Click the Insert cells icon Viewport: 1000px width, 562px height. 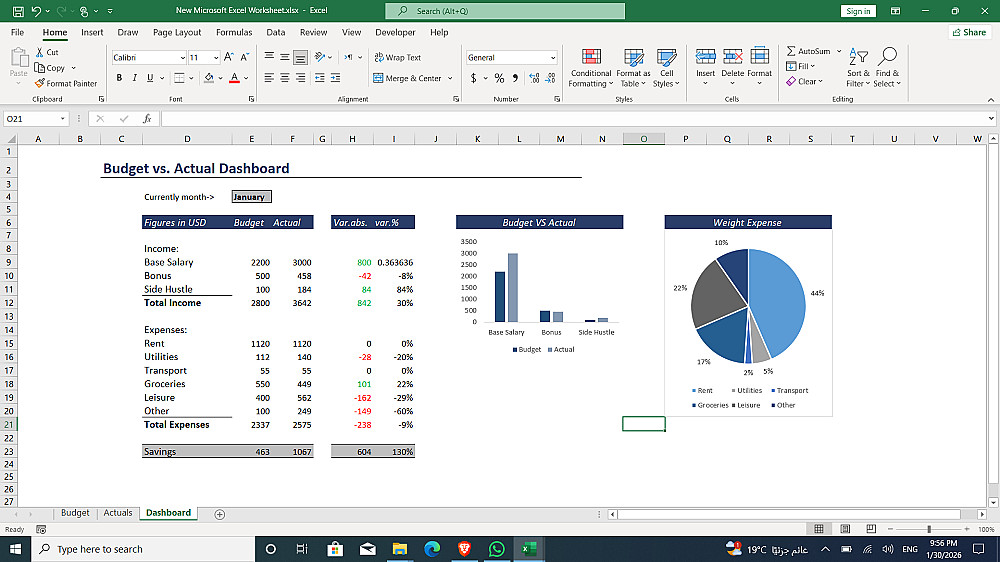(x=705, y=57)
